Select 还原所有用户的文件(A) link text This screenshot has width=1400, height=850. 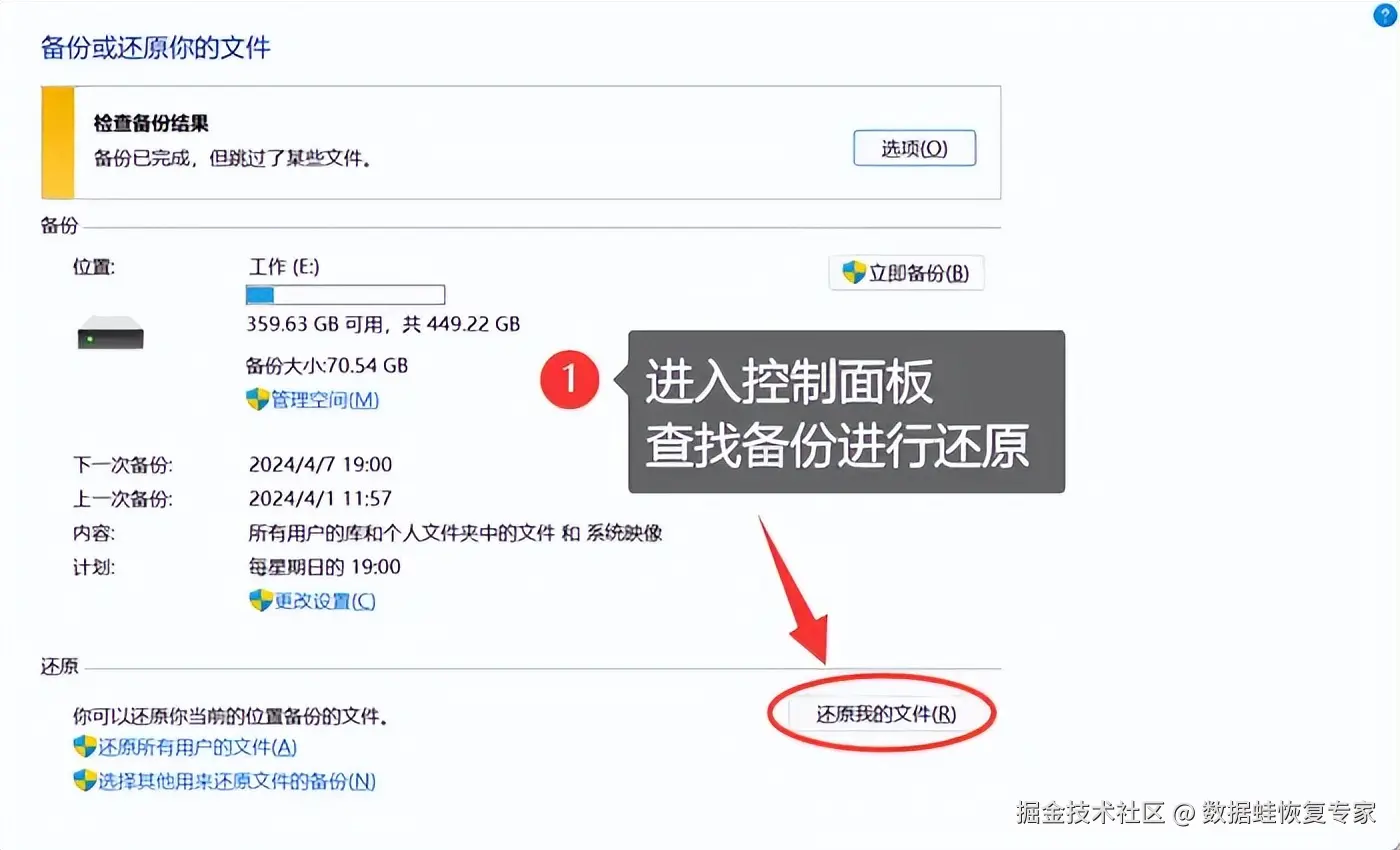click(x=198, y=747)
